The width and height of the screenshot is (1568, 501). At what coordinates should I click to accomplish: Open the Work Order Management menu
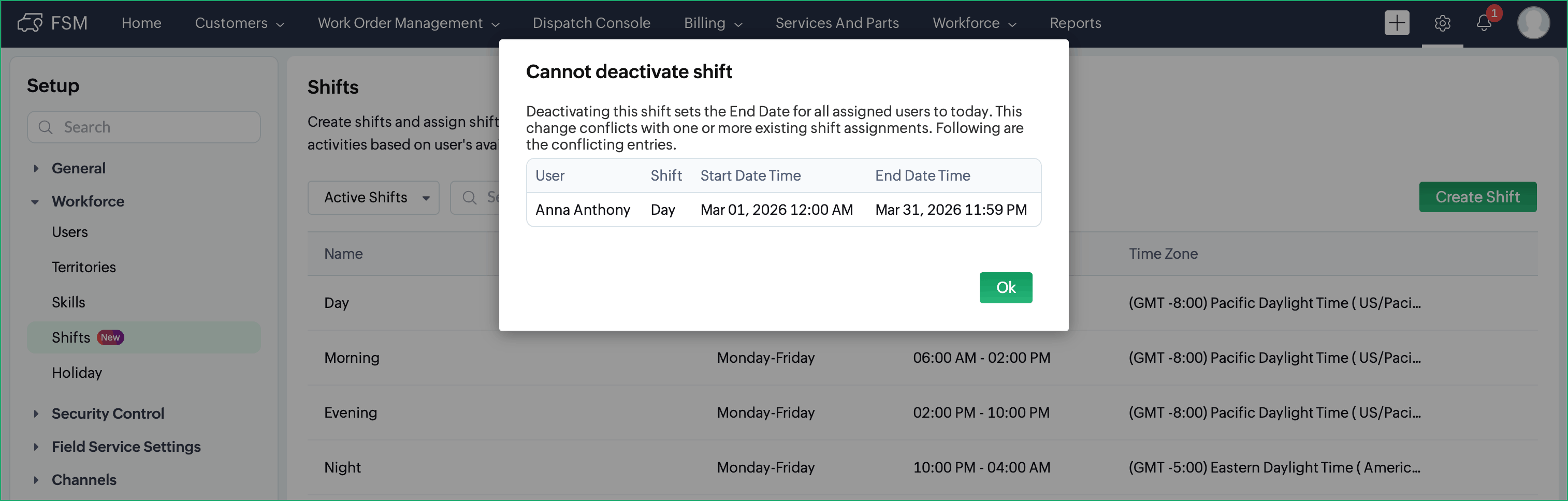point(408,23)
